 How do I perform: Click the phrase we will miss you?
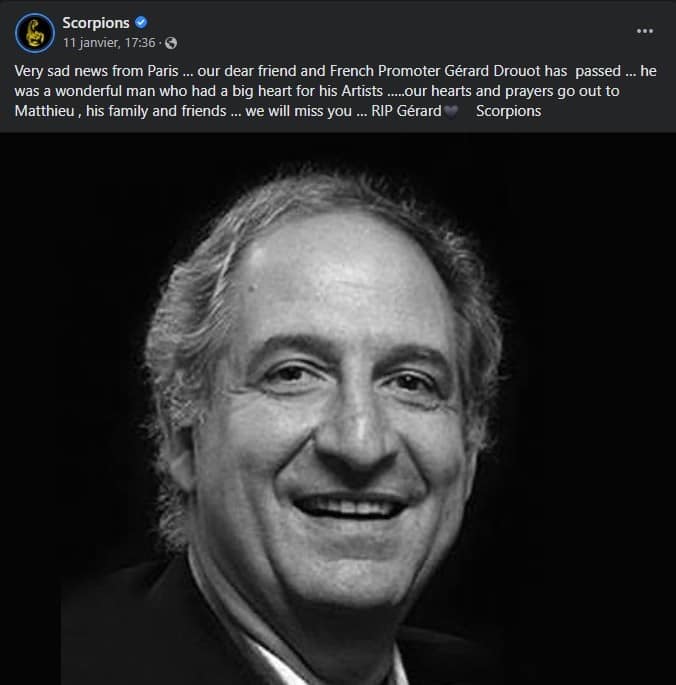[298, 111]
